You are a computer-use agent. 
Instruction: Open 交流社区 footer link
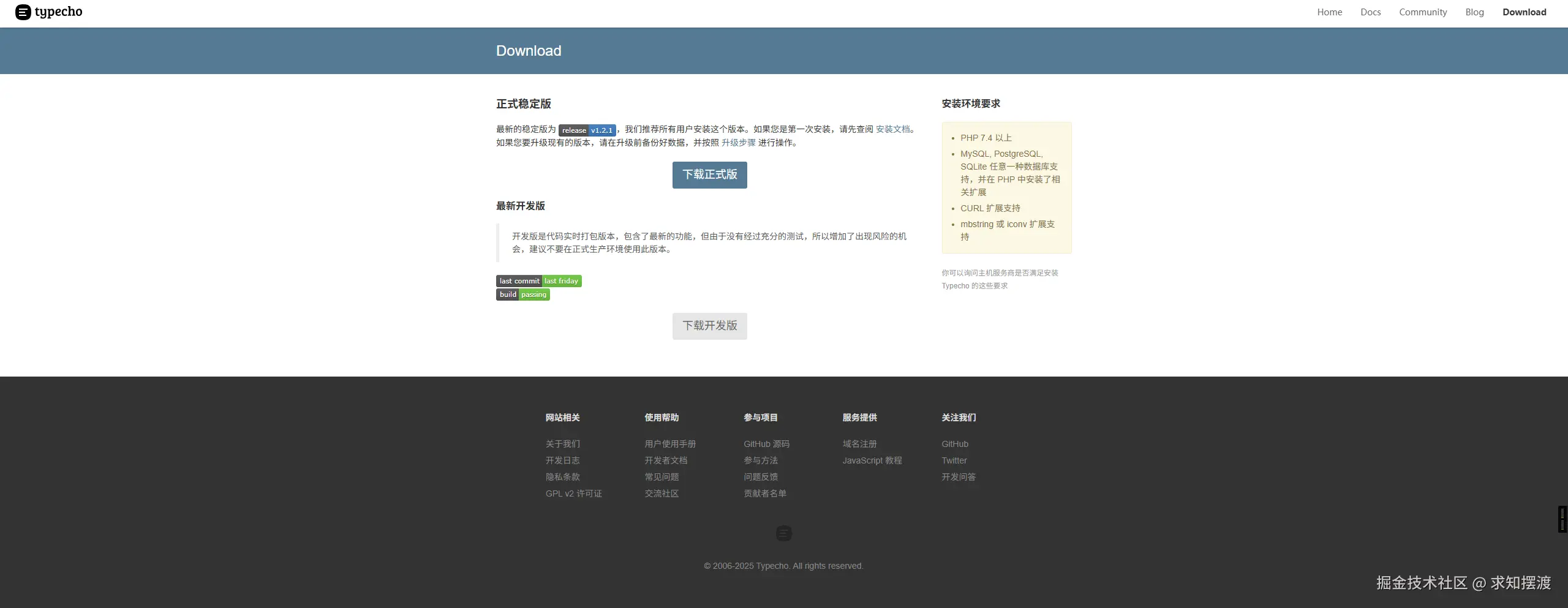(x=661, y=494)
